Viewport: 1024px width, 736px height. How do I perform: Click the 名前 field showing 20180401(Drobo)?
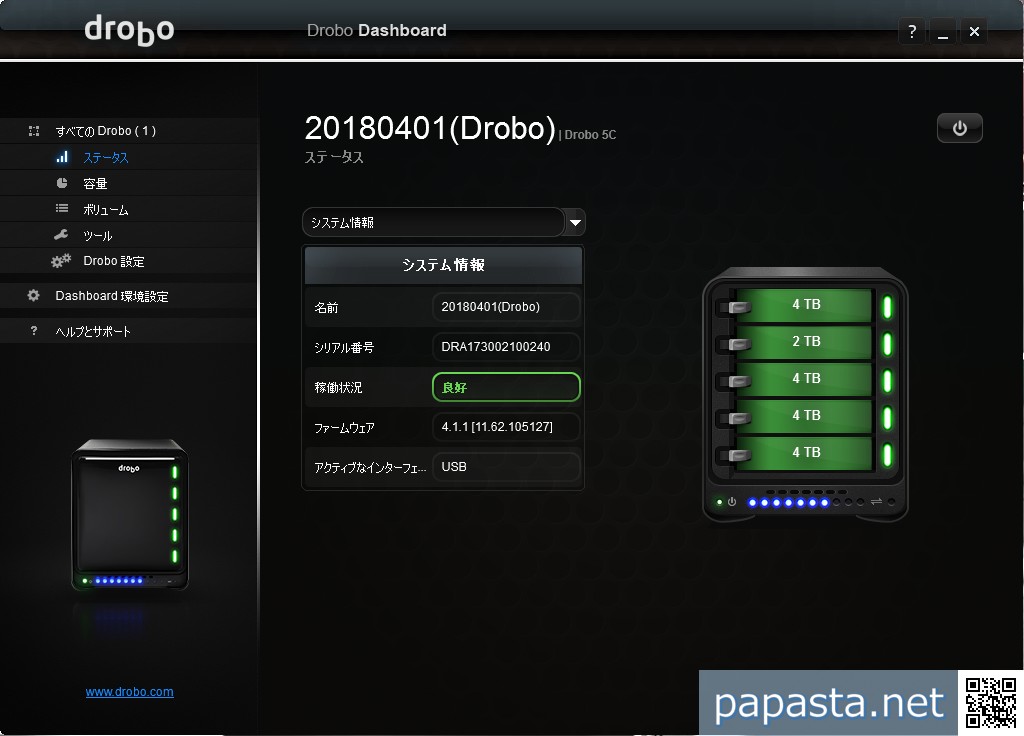pos(506,307)
